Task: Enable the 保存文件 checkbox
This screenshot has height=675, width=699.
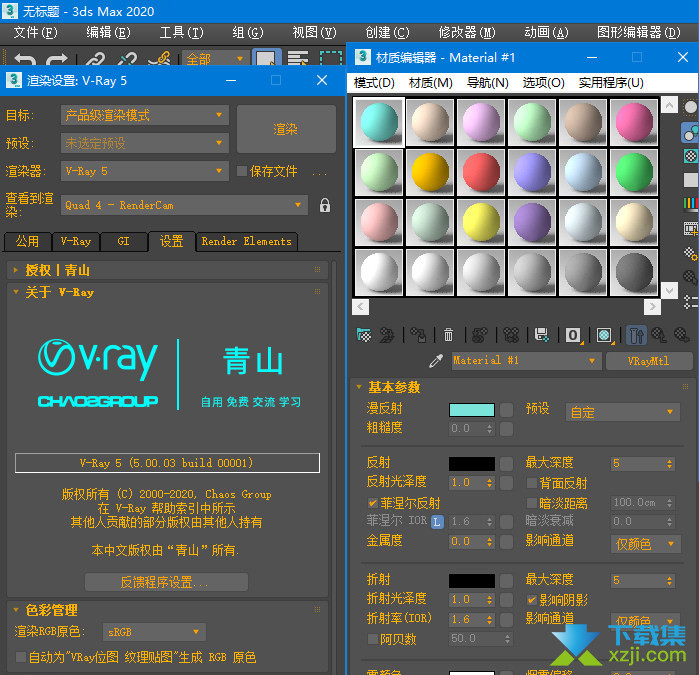Action: click(x=242, y=171)
